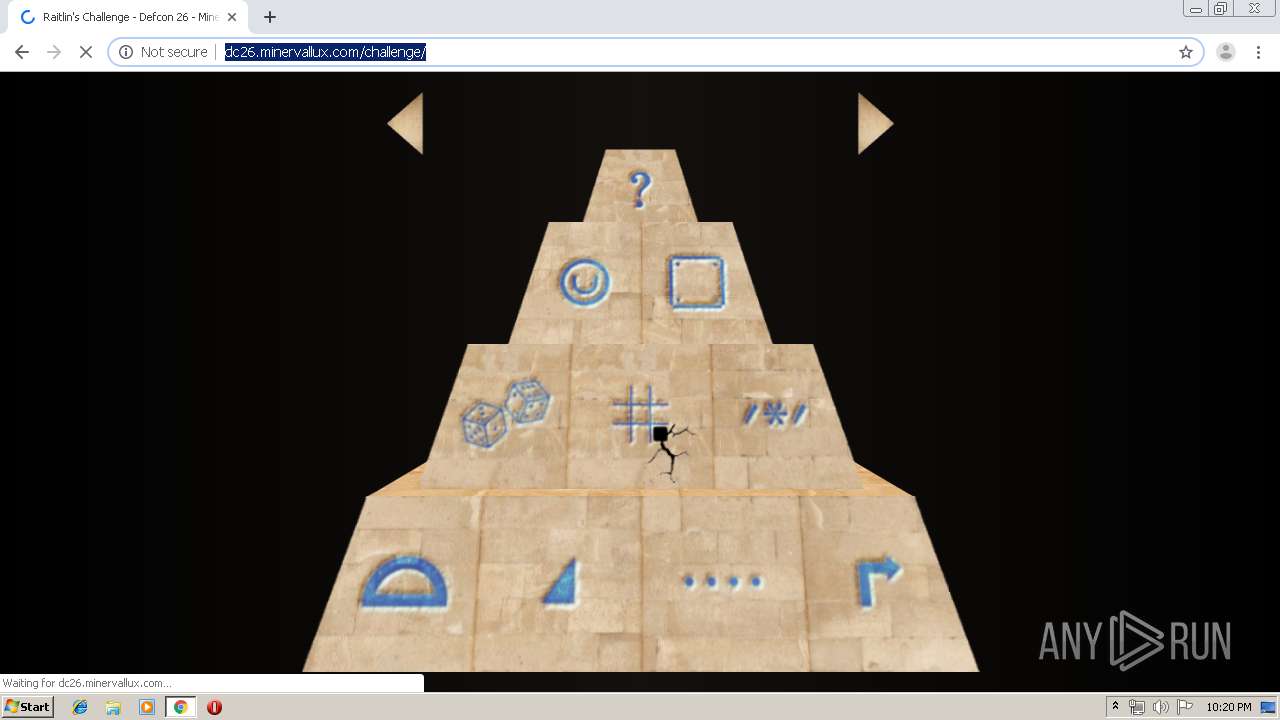Image resolution: width=1280 pixels, height=720 pixels.
Task: Open the slash-asterisk comment tile
Action: pos(775,413)
